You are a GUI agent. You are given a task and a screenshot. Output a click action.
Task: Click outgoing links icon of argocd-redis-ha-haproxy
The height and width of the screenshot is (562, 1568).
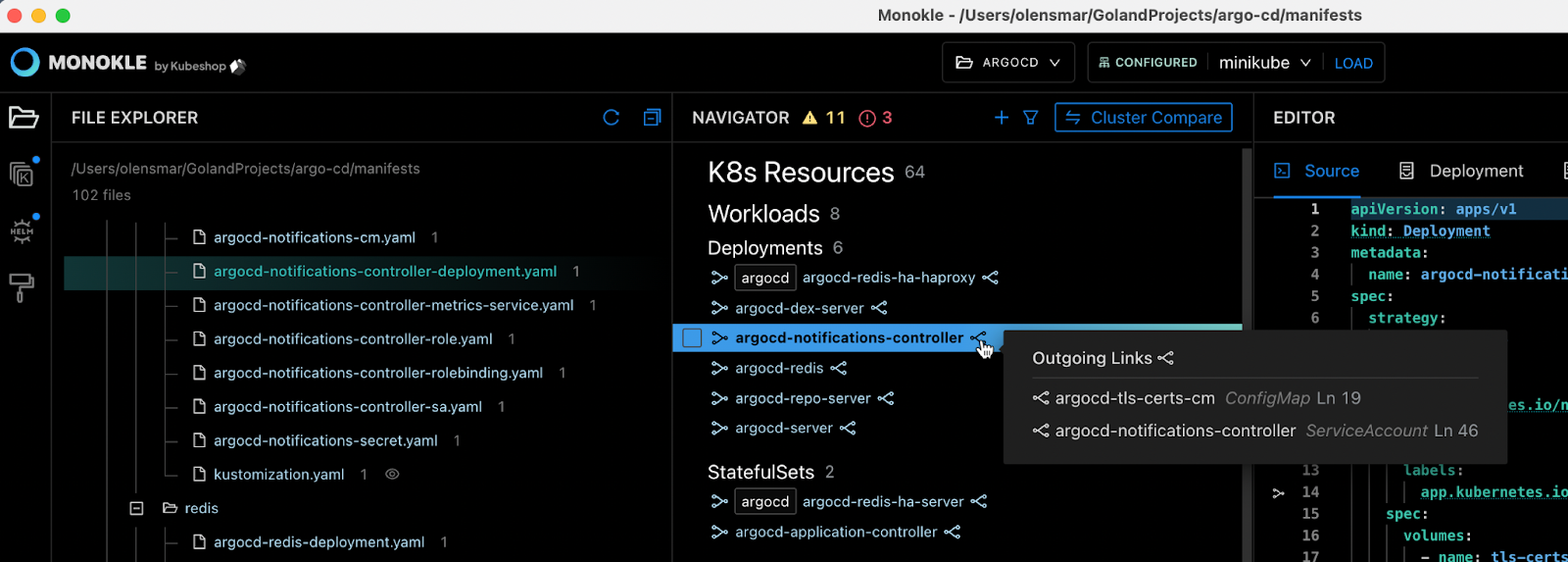click(991, 278)
